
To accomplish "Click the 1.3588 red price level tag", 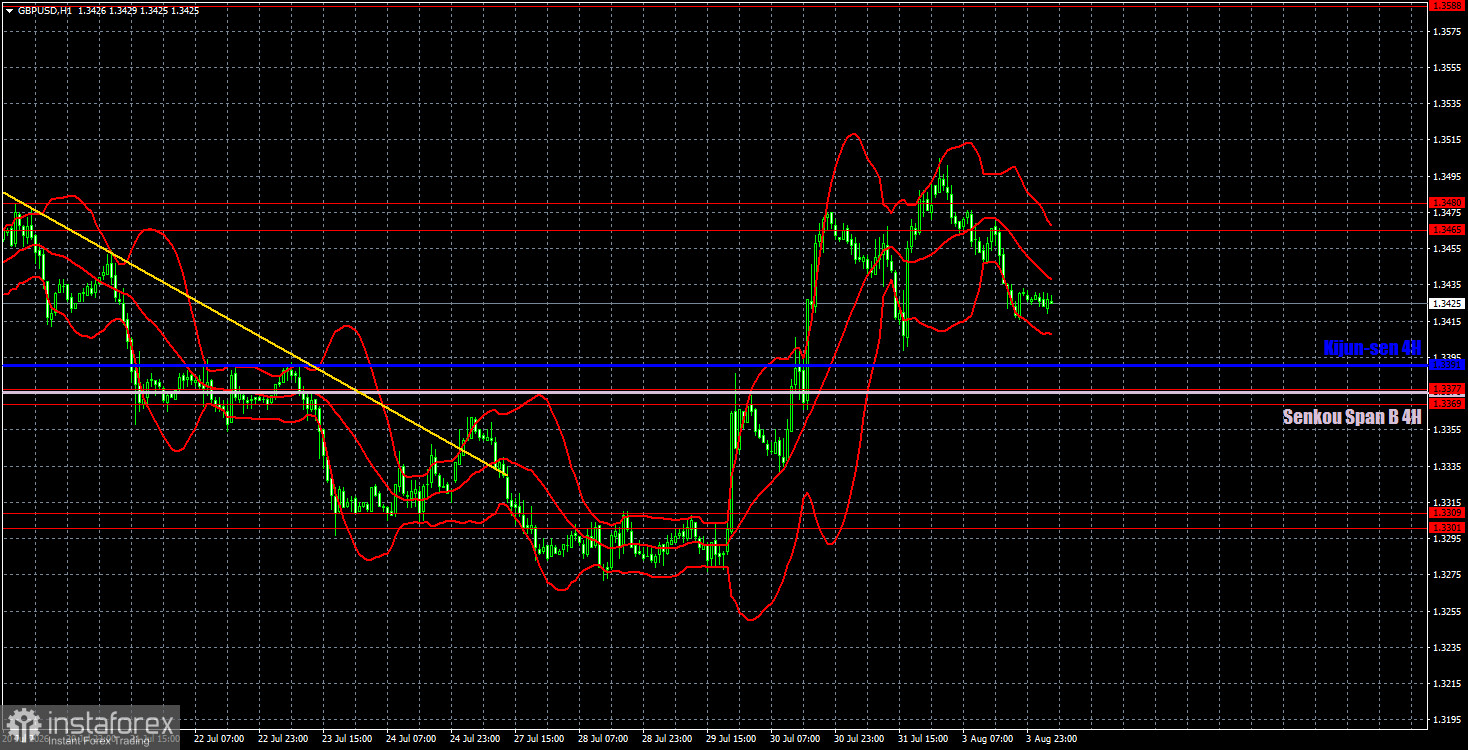I will pos(1447,5).
